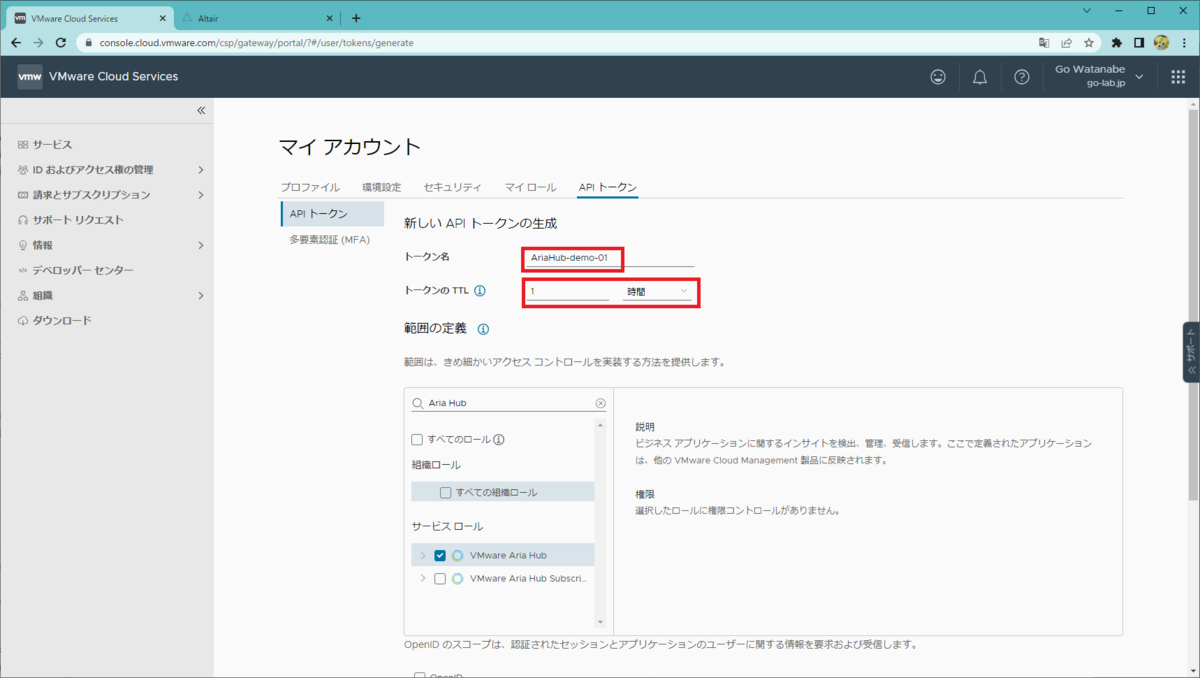Click the 組織ロール heading text
This screenshot has height=678, width=1200.
click(x=436, y=465)
